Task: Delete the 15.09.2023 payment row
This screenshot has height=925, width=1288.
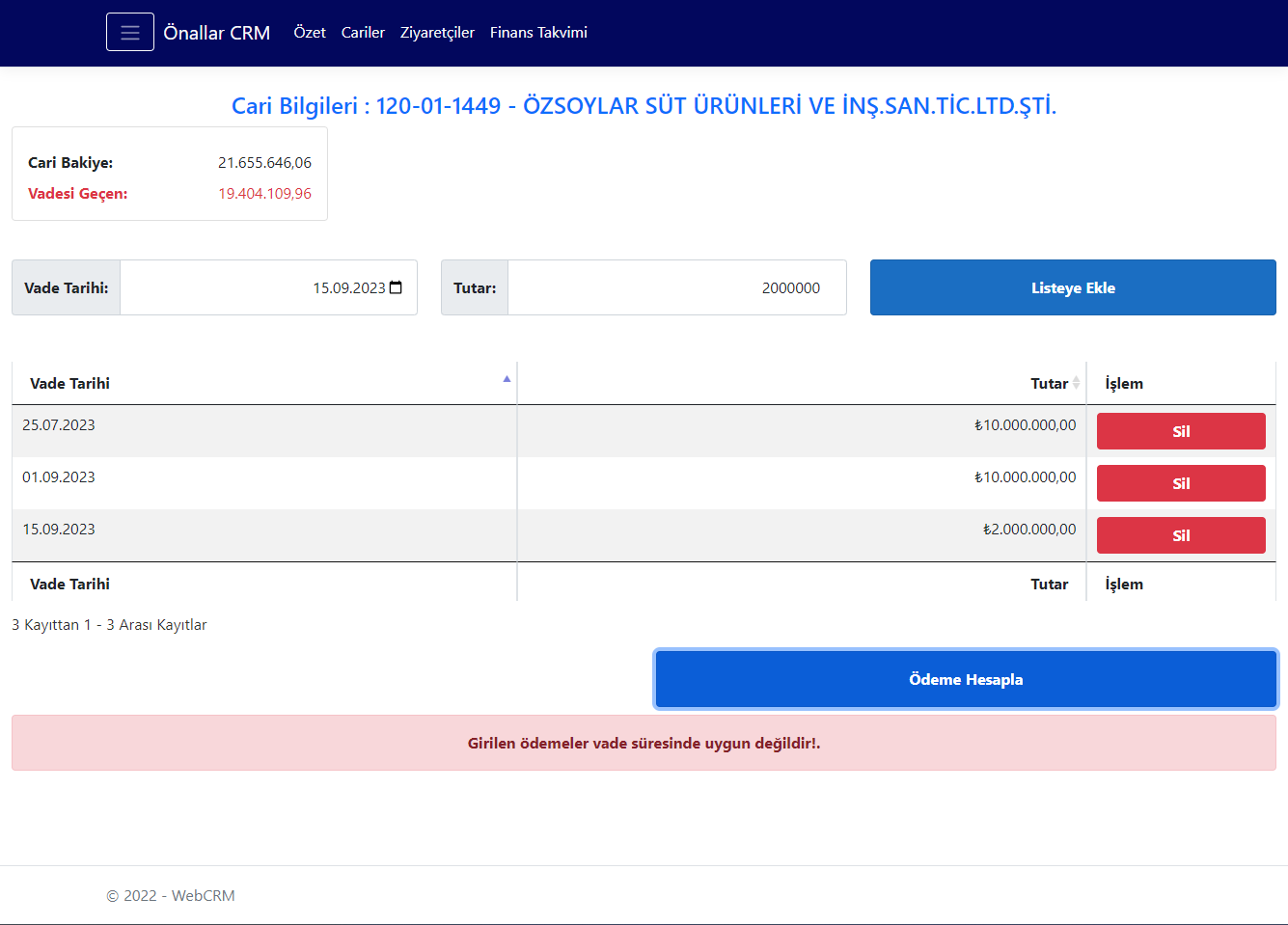Action: pyautogui.click(x=1181, y=535)
